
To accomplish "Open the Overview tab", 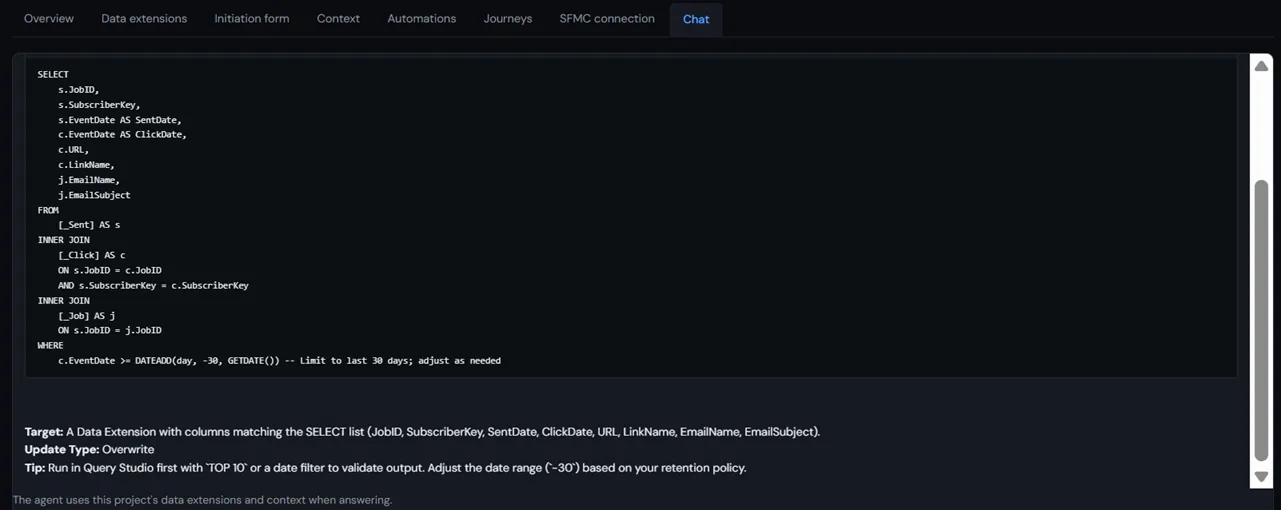I will [49, 19].
